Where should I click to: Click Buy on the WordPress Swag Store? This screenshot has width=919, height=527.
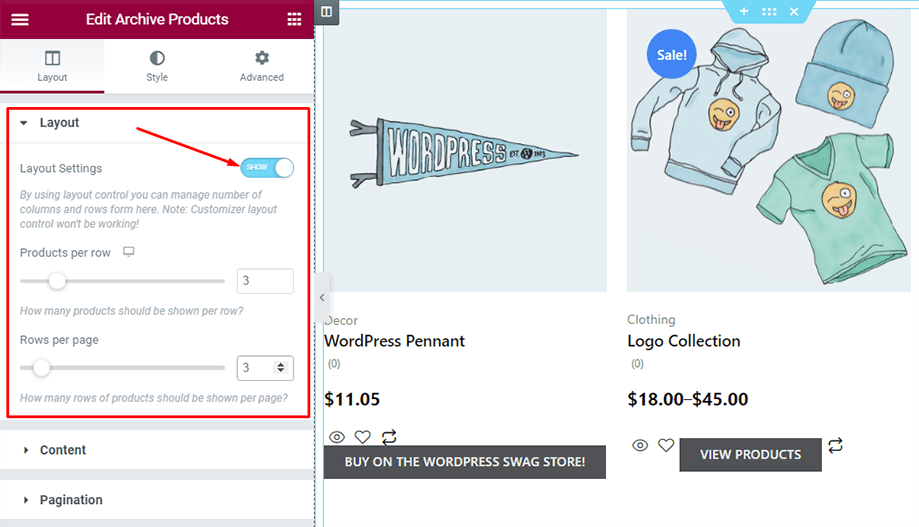click(465, 462)
